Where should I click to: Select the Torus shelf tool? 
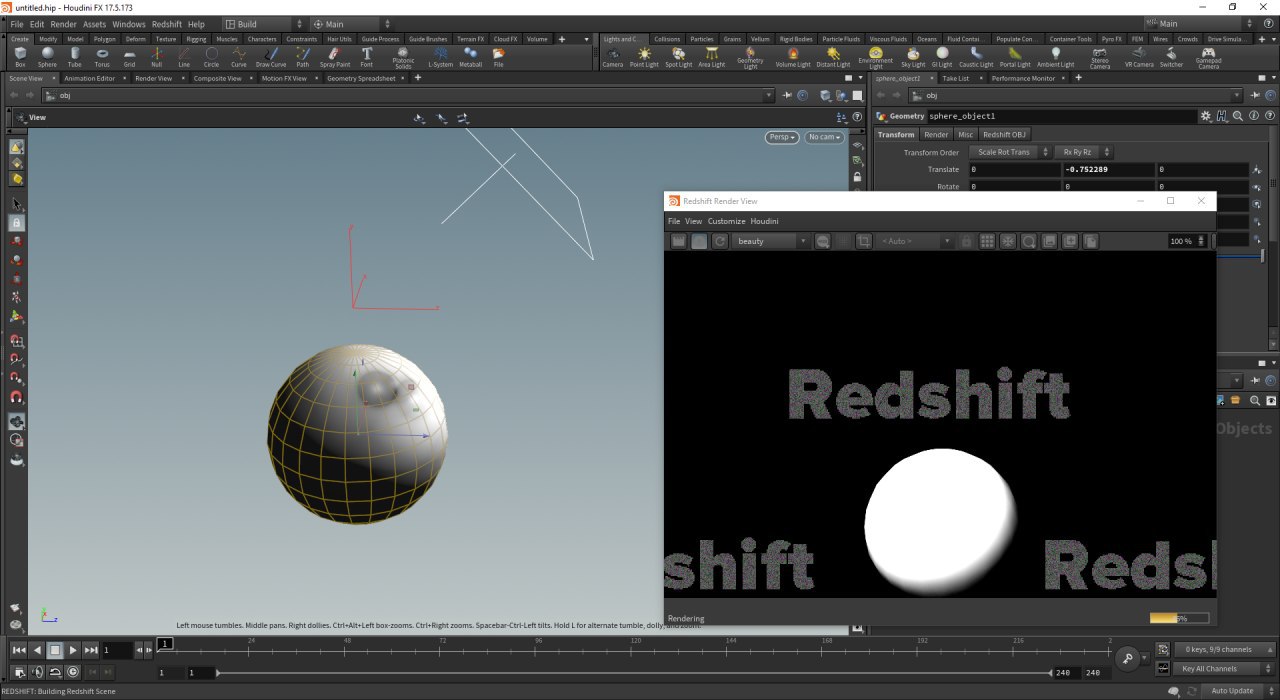pyautogui.click(x=102, y=56)
